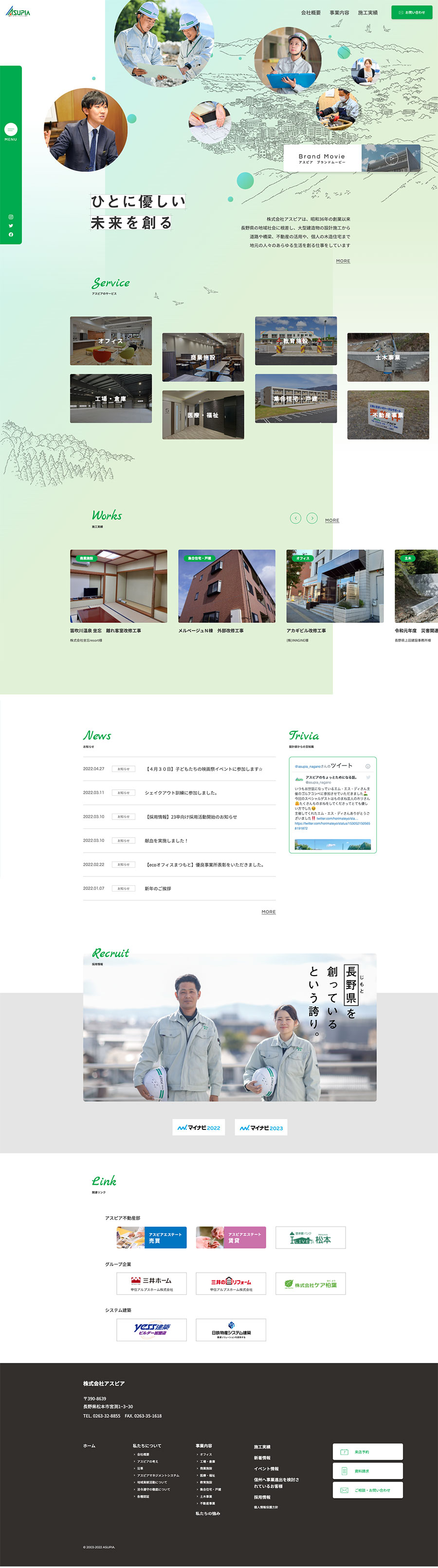Screen dimensions: 438x1568
Task: Open the 株式会社ケア柏葉 banner
Action: (x=310, y=1283)
